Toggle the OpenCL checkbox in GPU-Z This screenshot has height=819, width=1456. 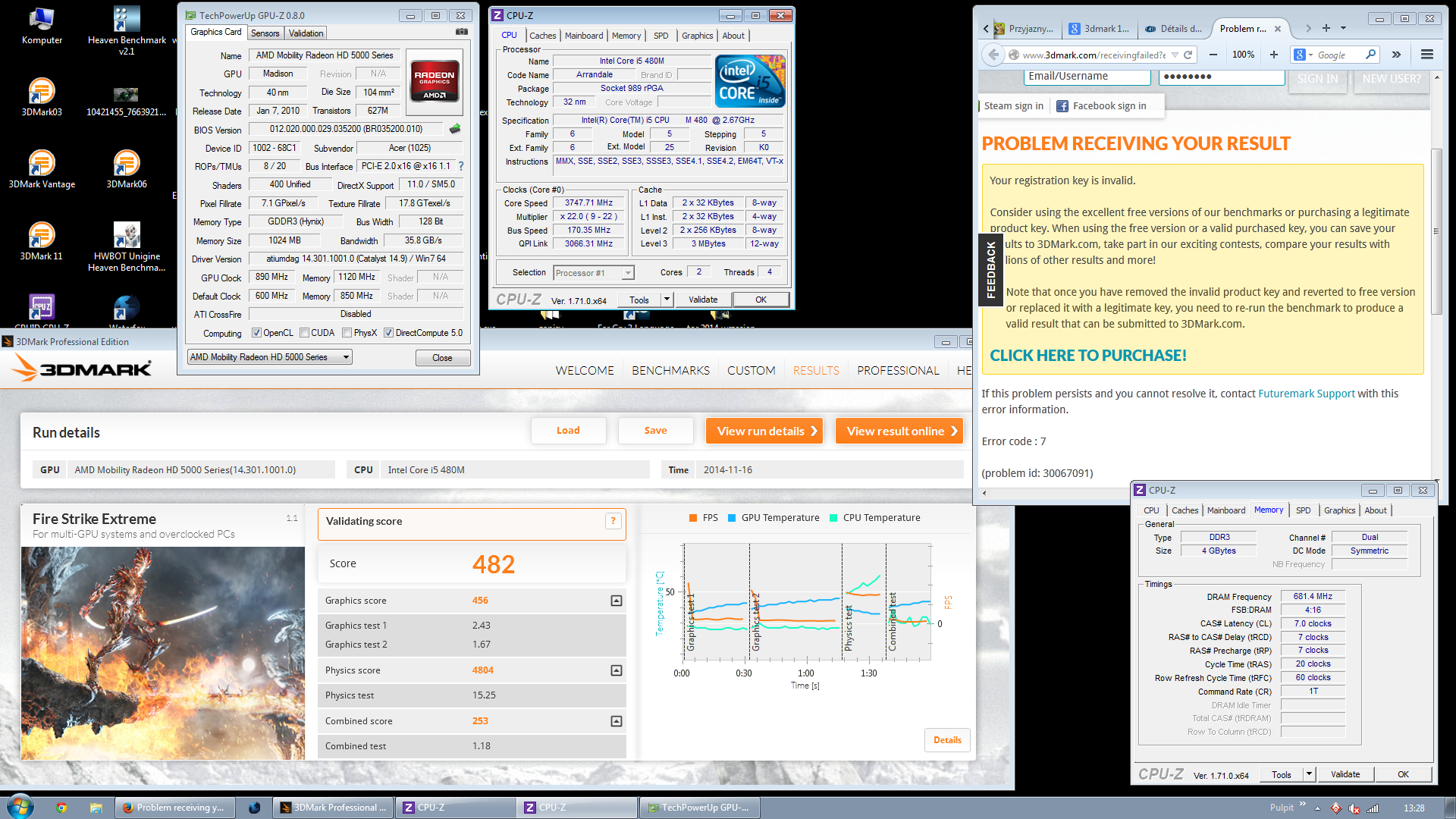tap(256, 333)
